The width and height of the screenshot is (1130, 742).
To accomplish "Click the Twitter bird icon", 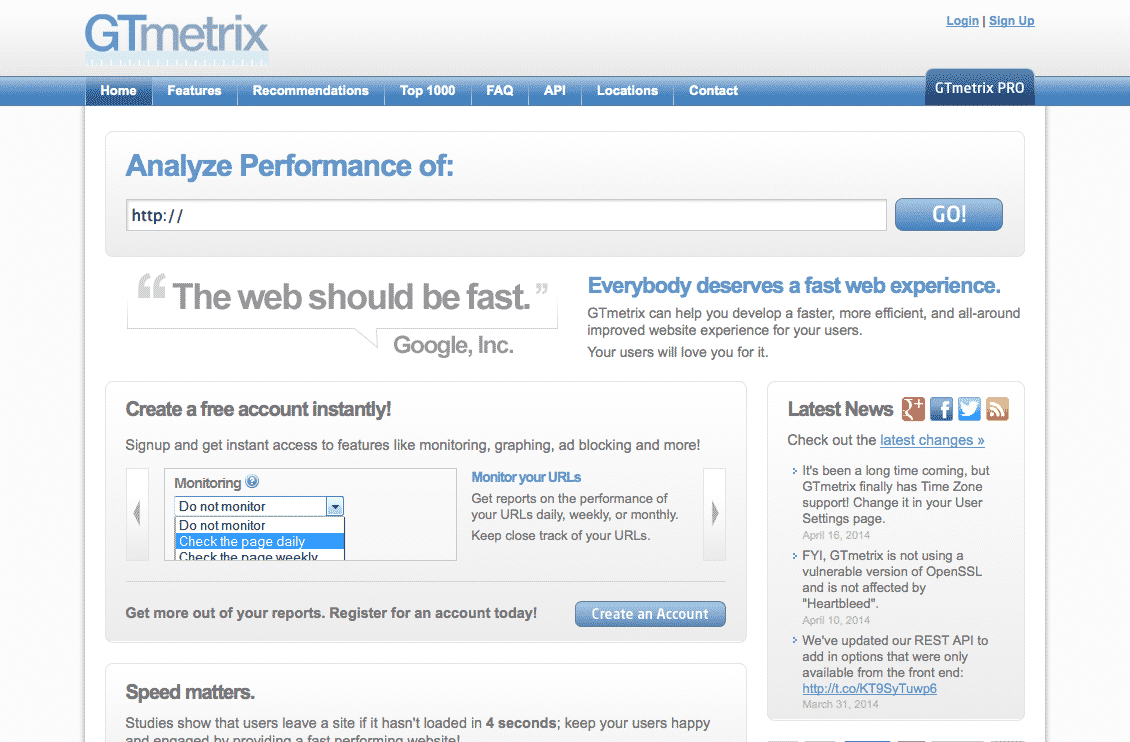I will pos(969,408).
